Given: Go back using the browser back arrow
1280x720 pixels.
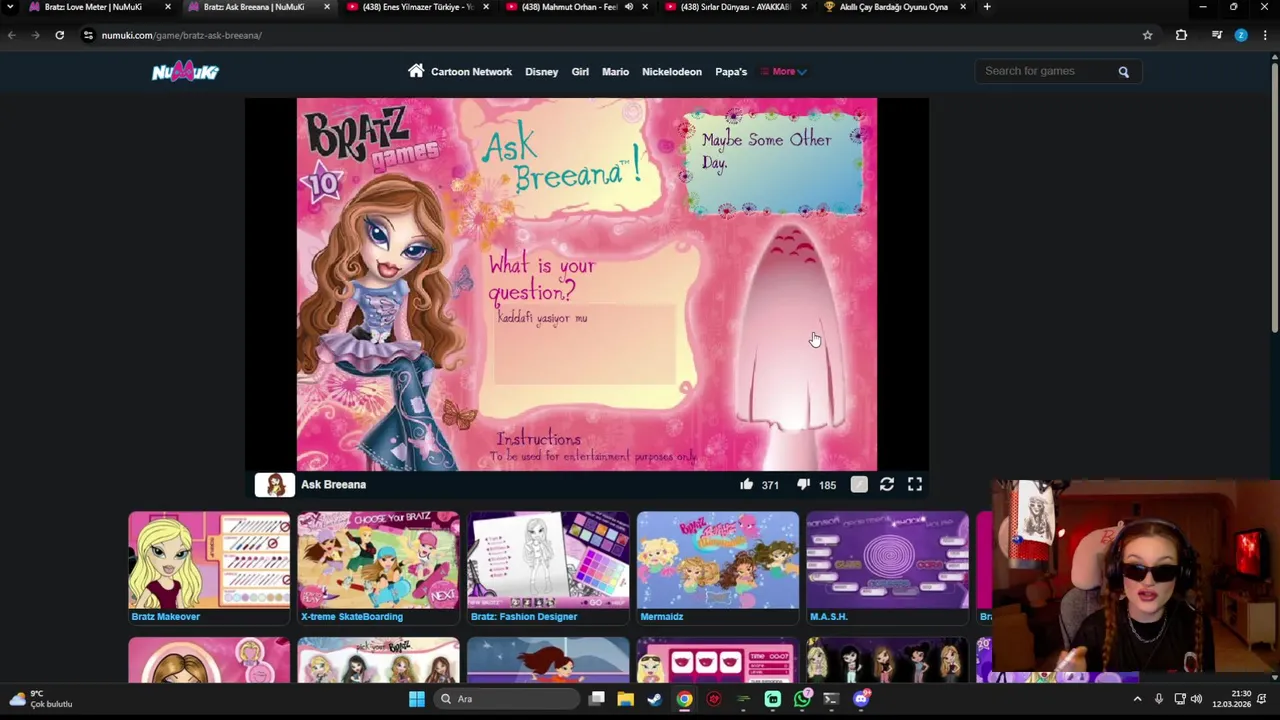Looking at the screenshot, I should [12, 35].
